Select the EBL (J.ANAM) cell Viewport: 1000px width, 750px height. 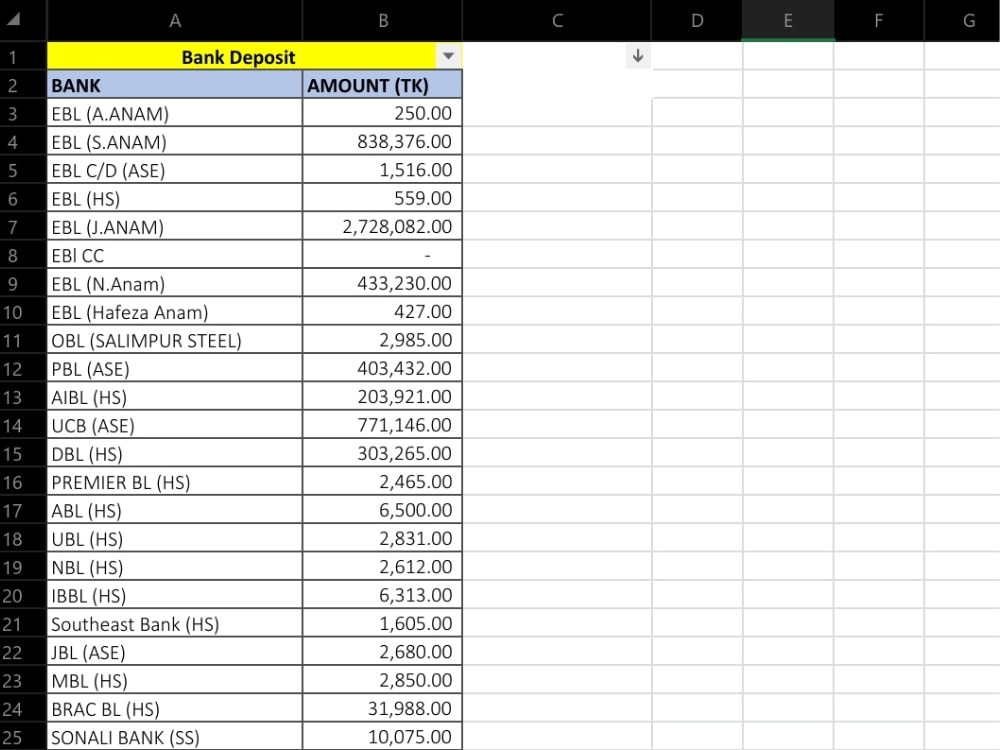[x=175, y=226]
